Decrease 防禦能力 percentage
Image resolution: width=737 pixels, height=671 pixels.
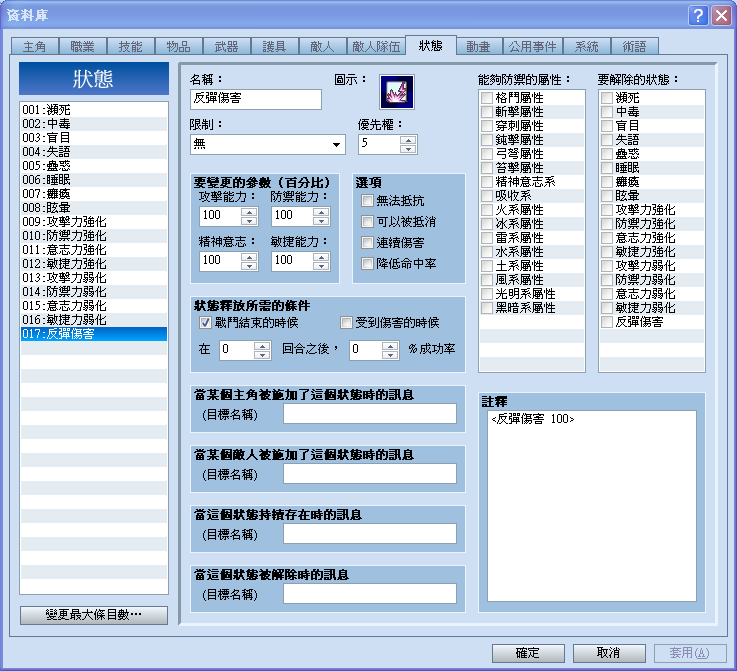(x=321, y=221)
